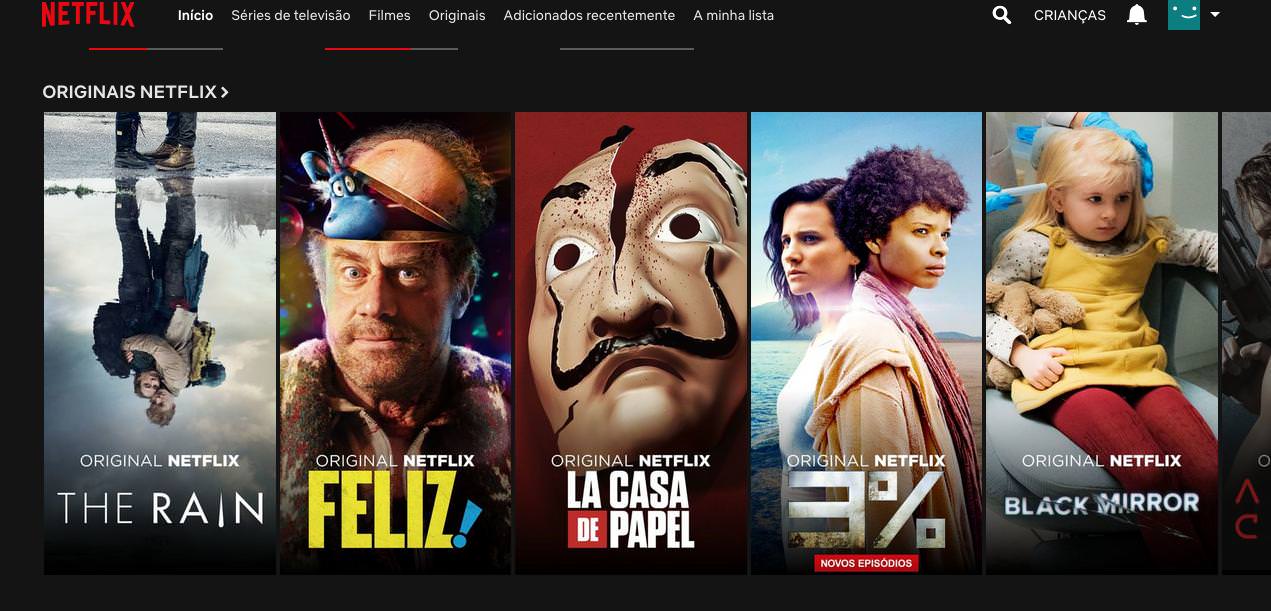Open the Filmes section
The height and width of the screenshot is (611, 1271).
point(389,15)
